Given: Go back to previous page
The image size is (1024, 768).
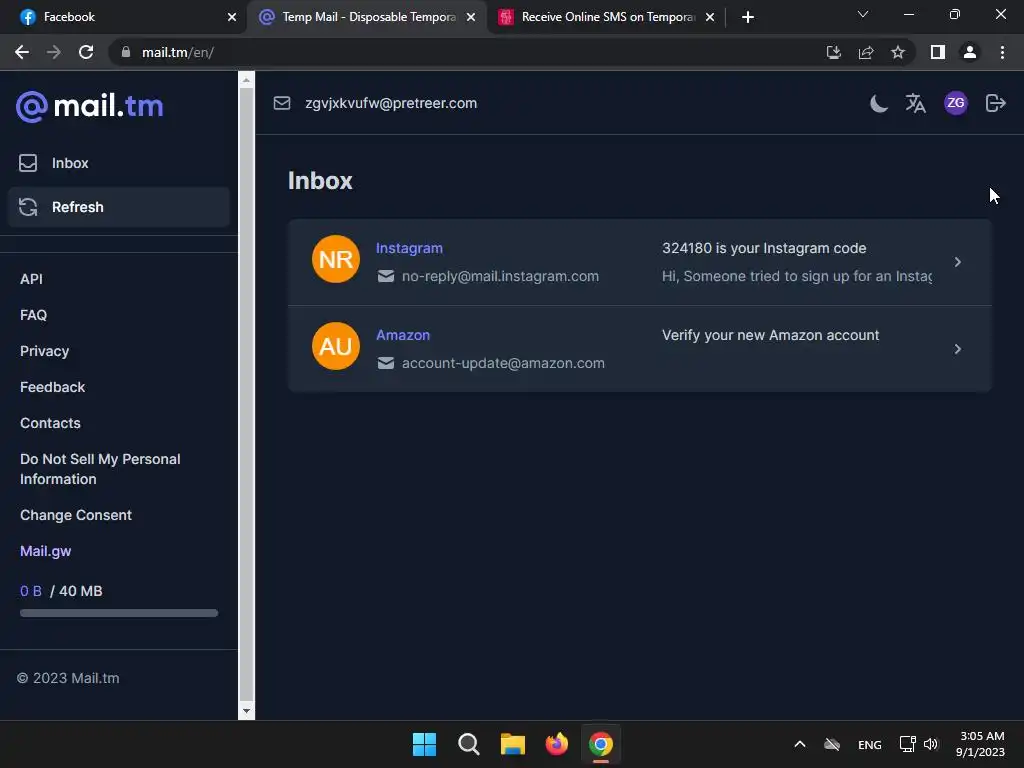Looking at the screenshot, I should click(22, 52).
